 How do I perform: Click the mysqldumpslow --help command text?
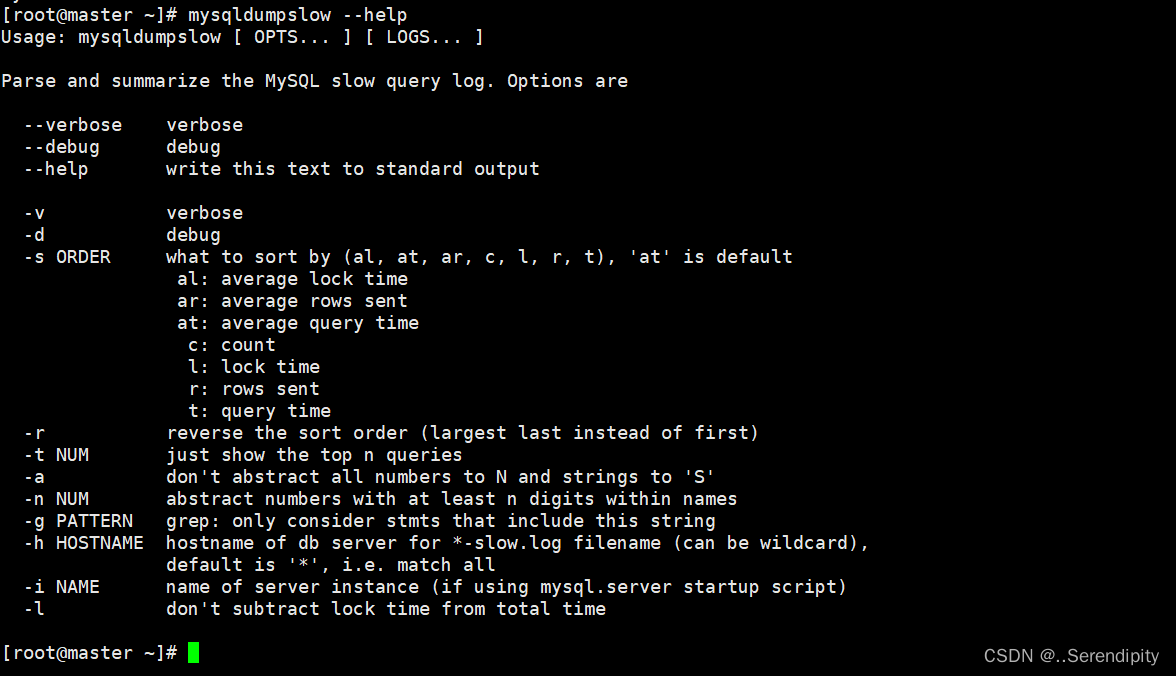point(298,15)
